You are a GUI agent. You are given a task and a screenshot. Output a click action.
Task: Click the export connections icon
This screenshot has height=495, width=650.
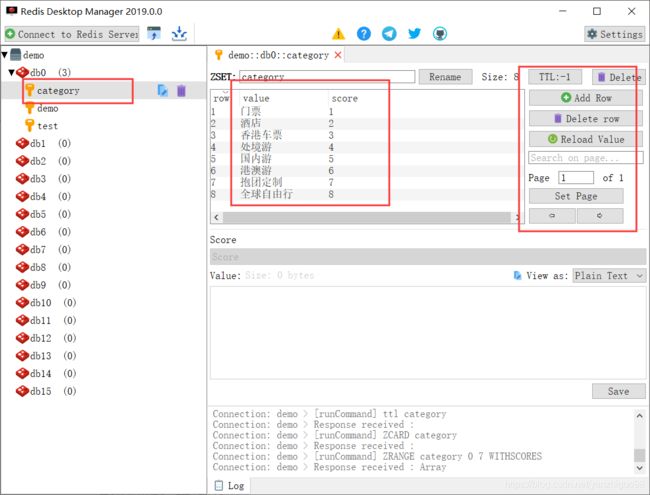(179, 34)
